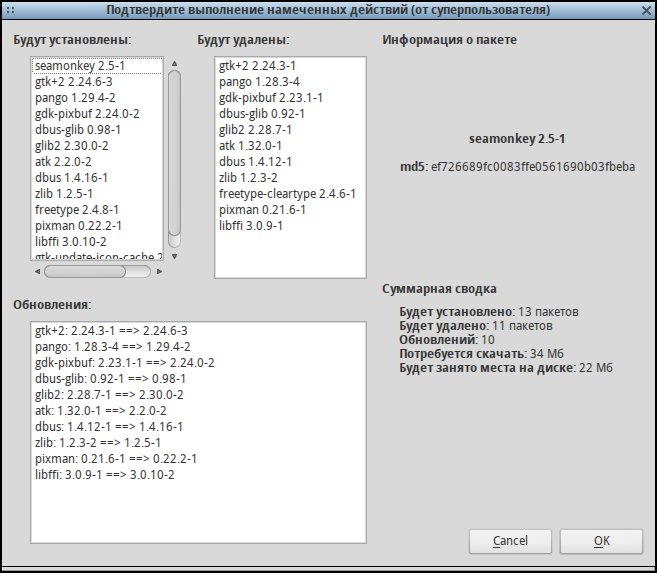Click the 'Будет занято места на диске' line
657x573 pixels.
click(x=506, y=368)
